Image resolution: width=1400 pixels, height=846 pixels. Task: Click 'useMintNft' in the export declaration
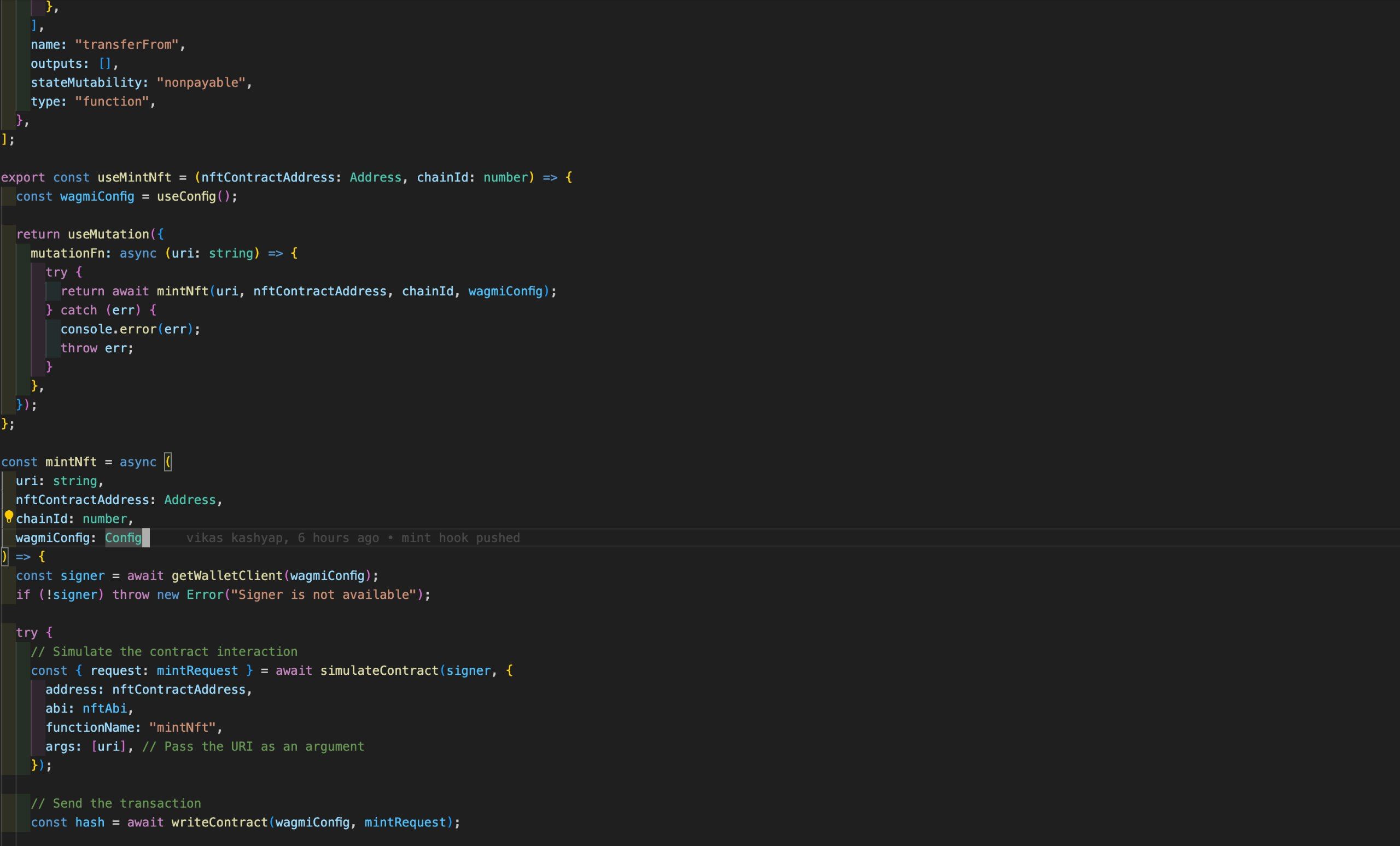tap(134, 177)
